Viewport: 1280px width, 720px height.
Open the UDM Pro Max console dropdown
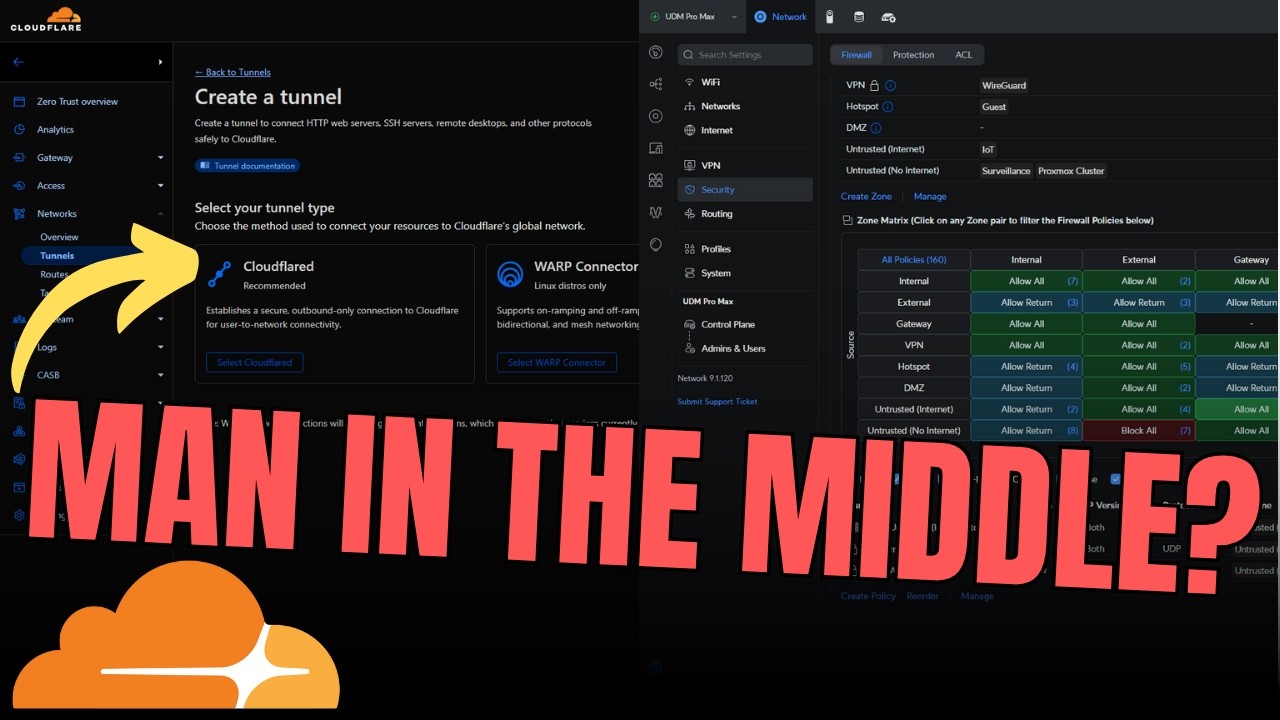coord(692,17)
